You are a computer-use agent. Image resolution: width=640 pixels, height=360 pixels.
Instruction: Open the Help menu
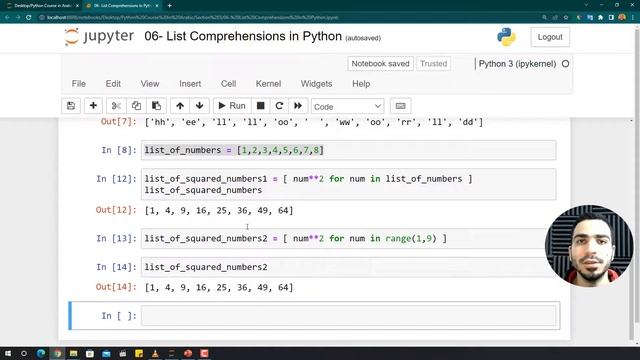click(x=361, y=84)
